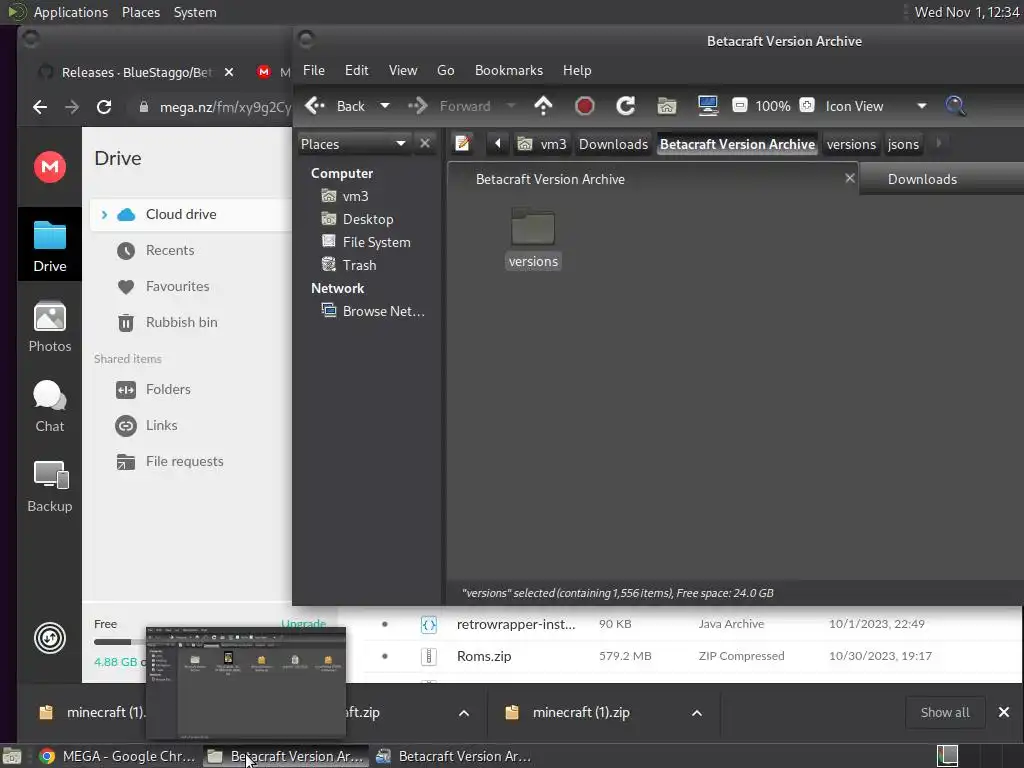Open the Go menu
This screenshot has width=1024, height=768.
tap(445, 70)
